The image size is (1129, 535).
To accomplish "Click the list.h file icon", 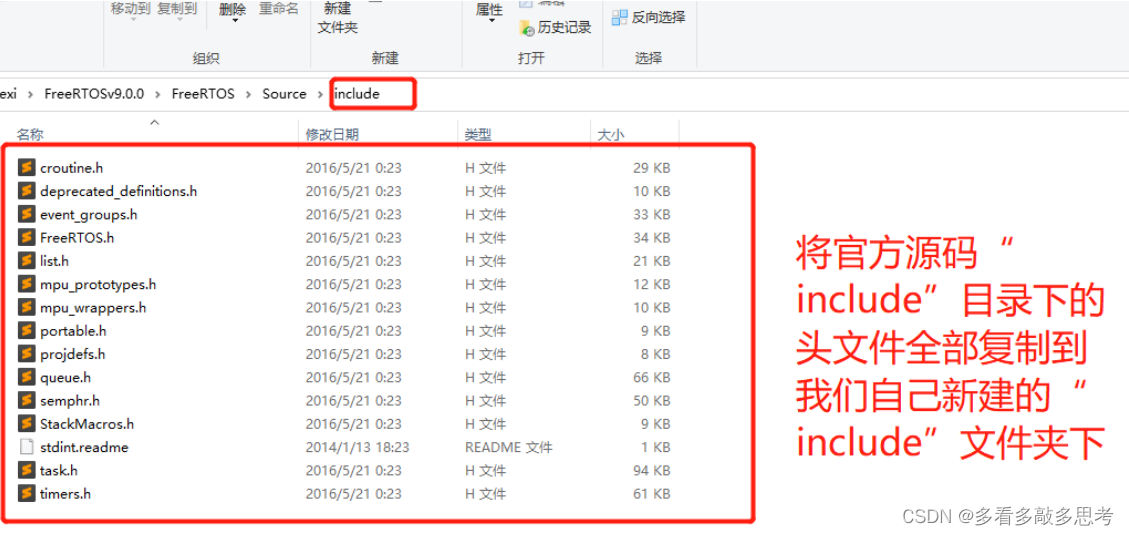I will [x=27, y=261].
